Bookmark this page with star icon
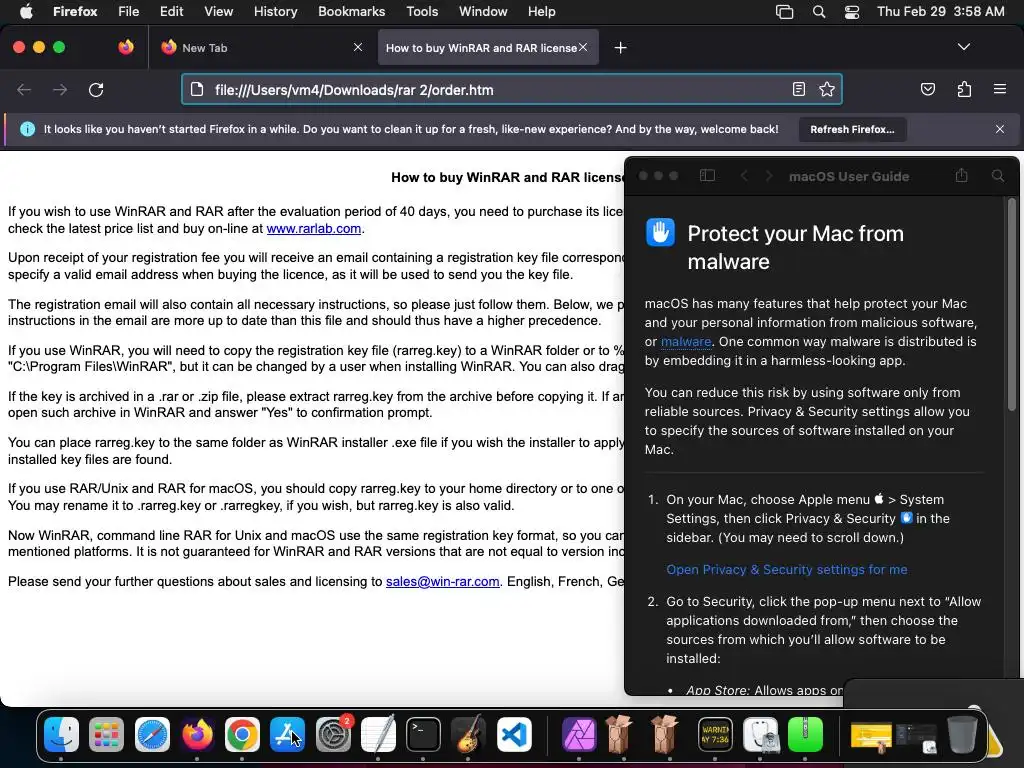Image resolution: width=1024 pixels, height=768 pixels. [x=827, y=89]
